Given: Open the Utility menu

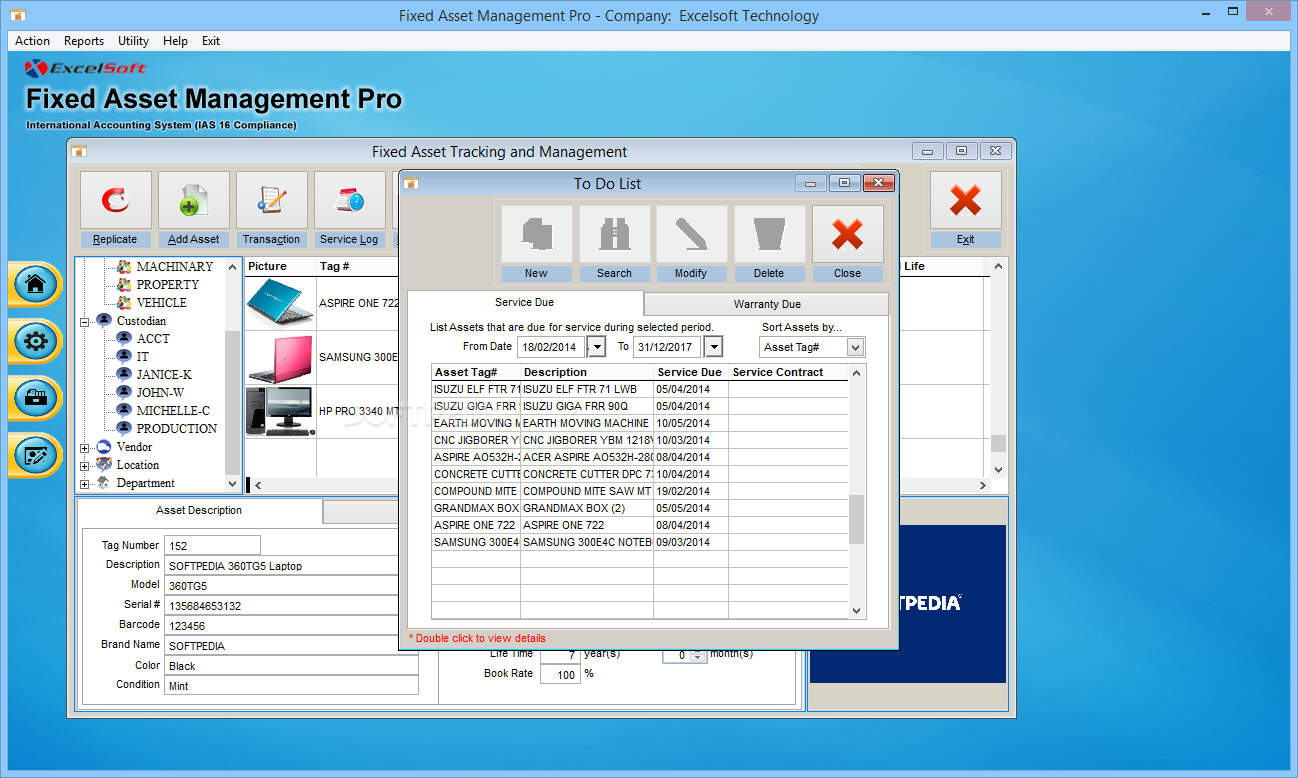Looking at the screenshot, I should (x=133, y=41).
